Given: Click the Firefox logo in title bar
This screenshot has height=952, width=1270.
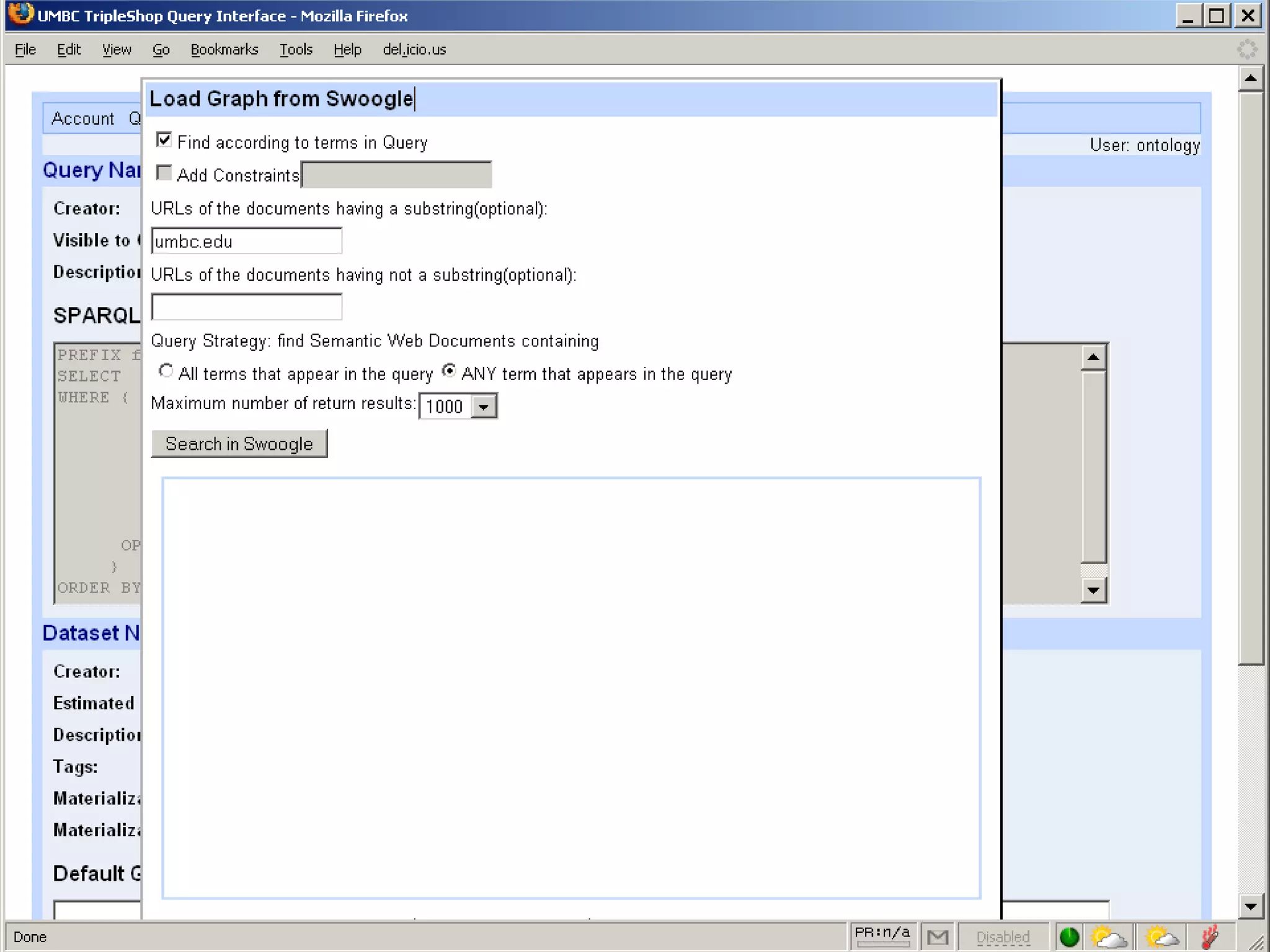Looking at the screenshot, I should coord(20,14).
